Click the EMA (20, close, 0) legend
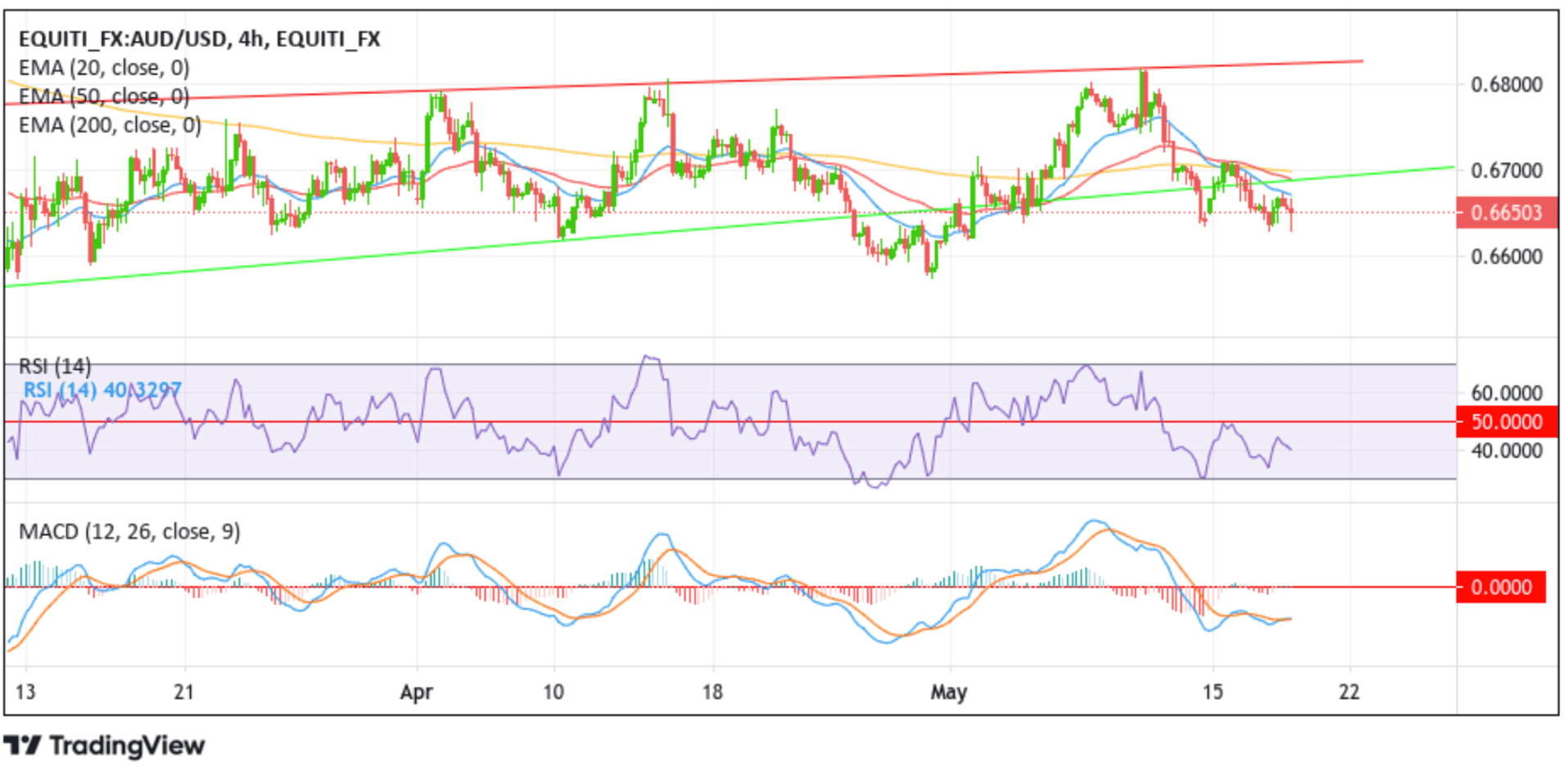Screen dimensions: 1564x784 tap(104, 68)
